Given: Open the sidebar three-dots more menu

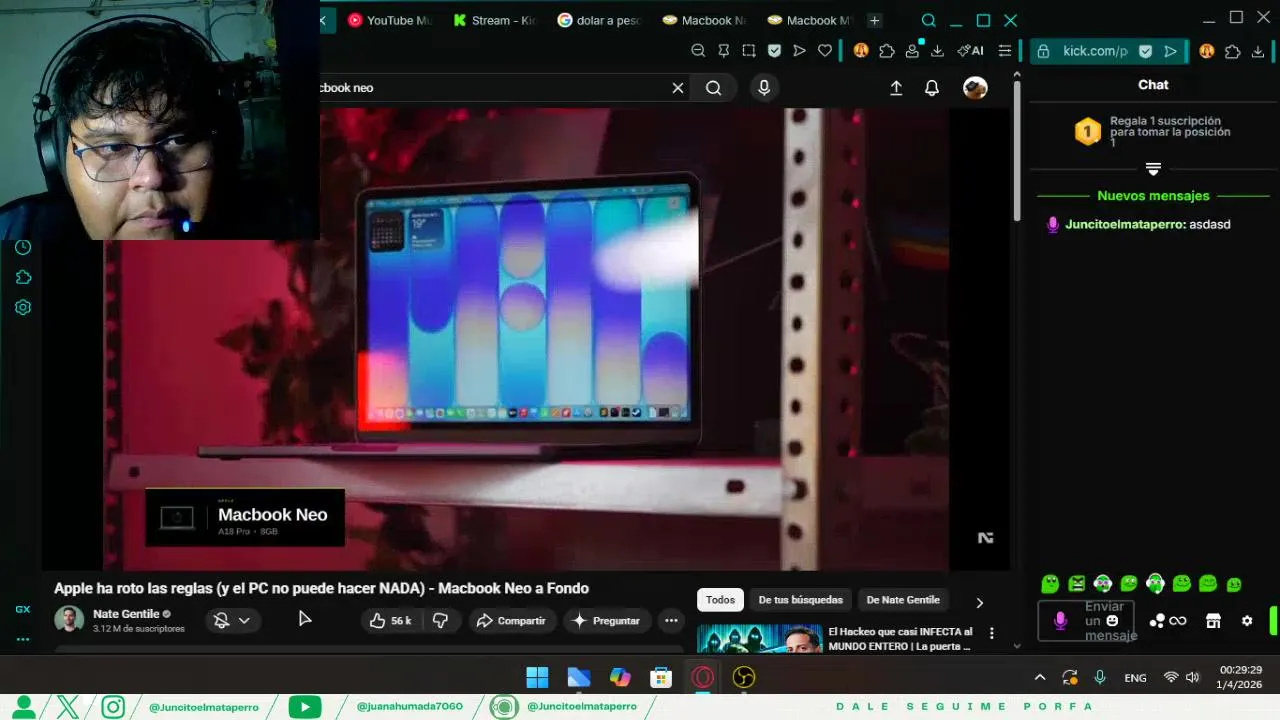Looking at the screenshot, I should (x=22, y=639).
